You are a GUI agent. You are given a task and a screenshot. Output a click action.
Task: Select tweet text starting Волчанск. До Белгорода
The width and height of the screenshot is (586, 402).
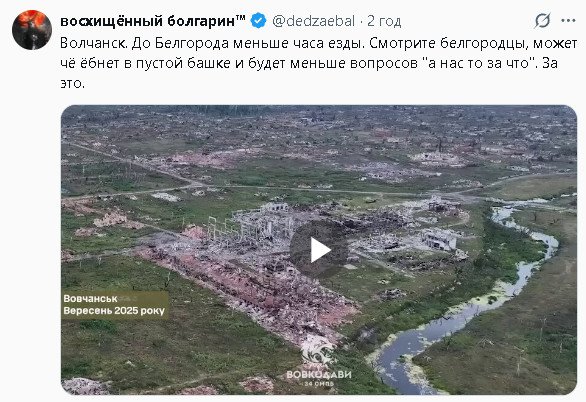coord(318,63)
